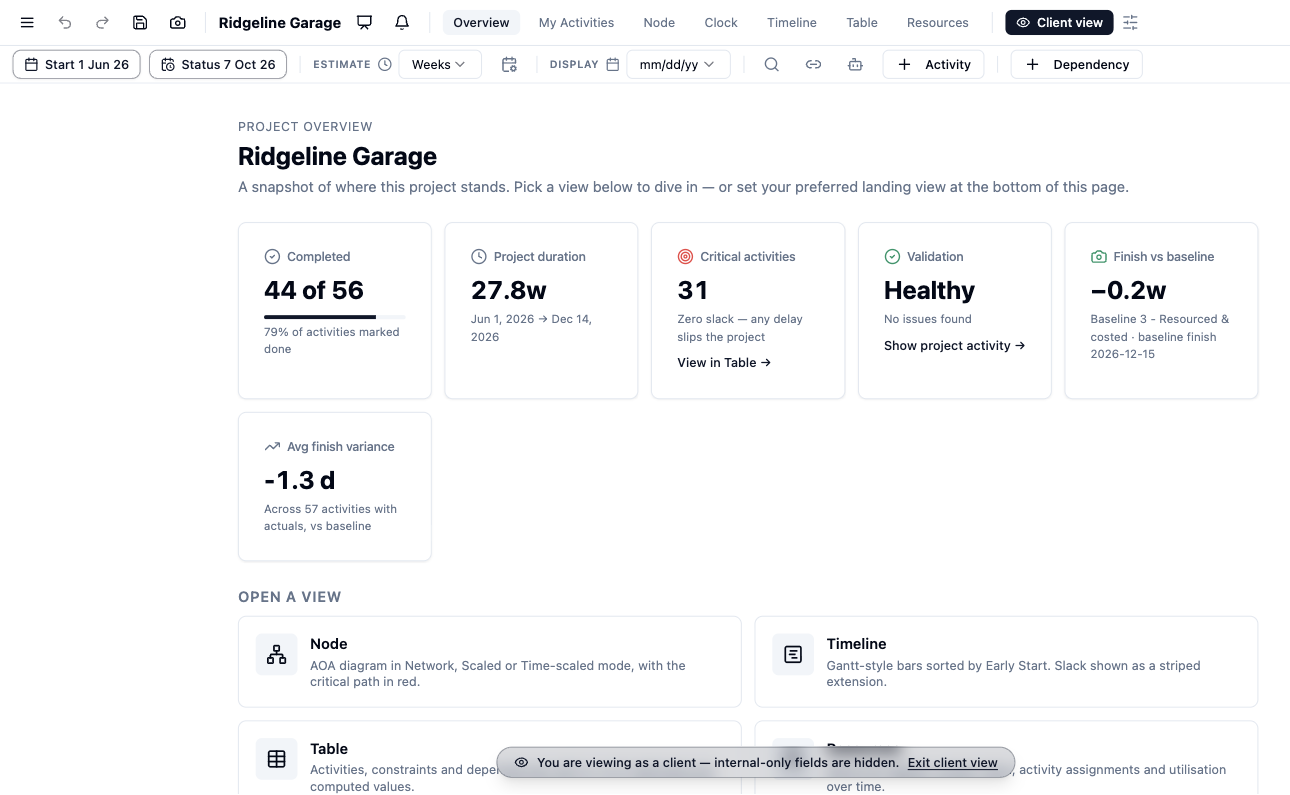
Task: Click the link chain icon
Action: pyautogui.click(x=813, y=64)
